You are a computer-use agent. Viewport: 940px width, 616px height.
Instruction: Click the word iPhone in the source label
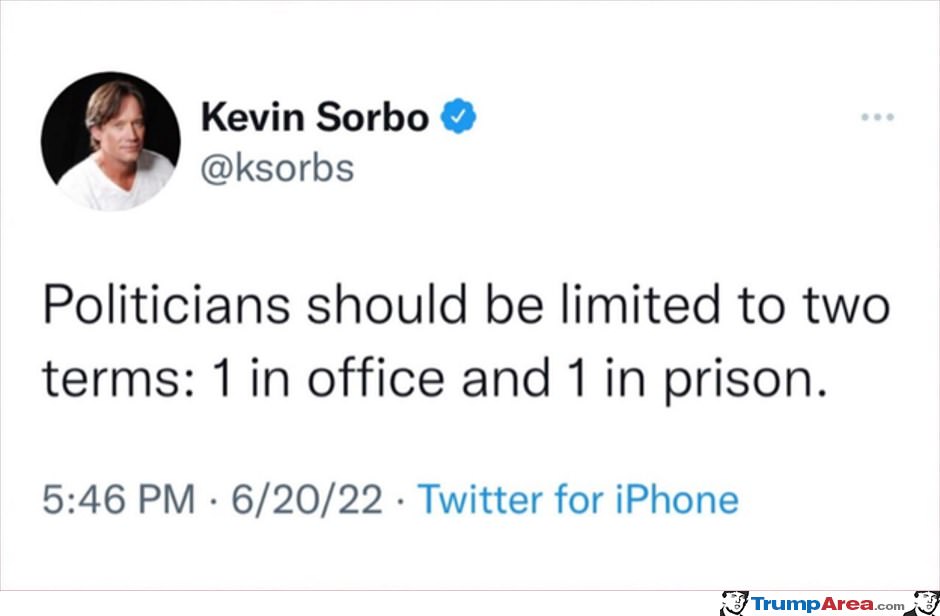tap(677, 501)
